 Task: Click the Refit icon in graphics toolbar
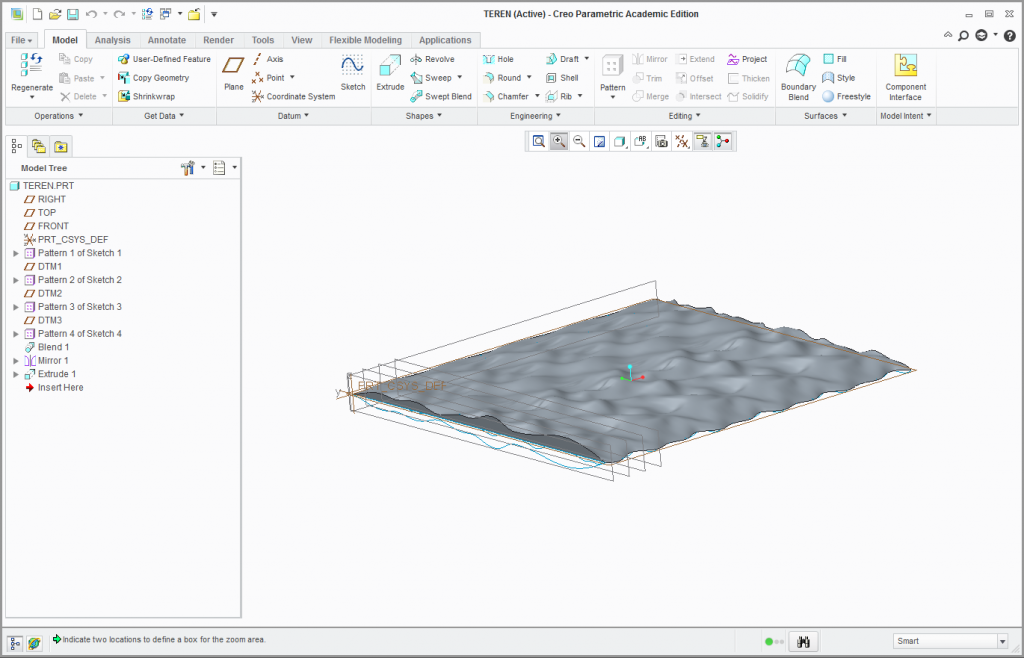[538, 142]
